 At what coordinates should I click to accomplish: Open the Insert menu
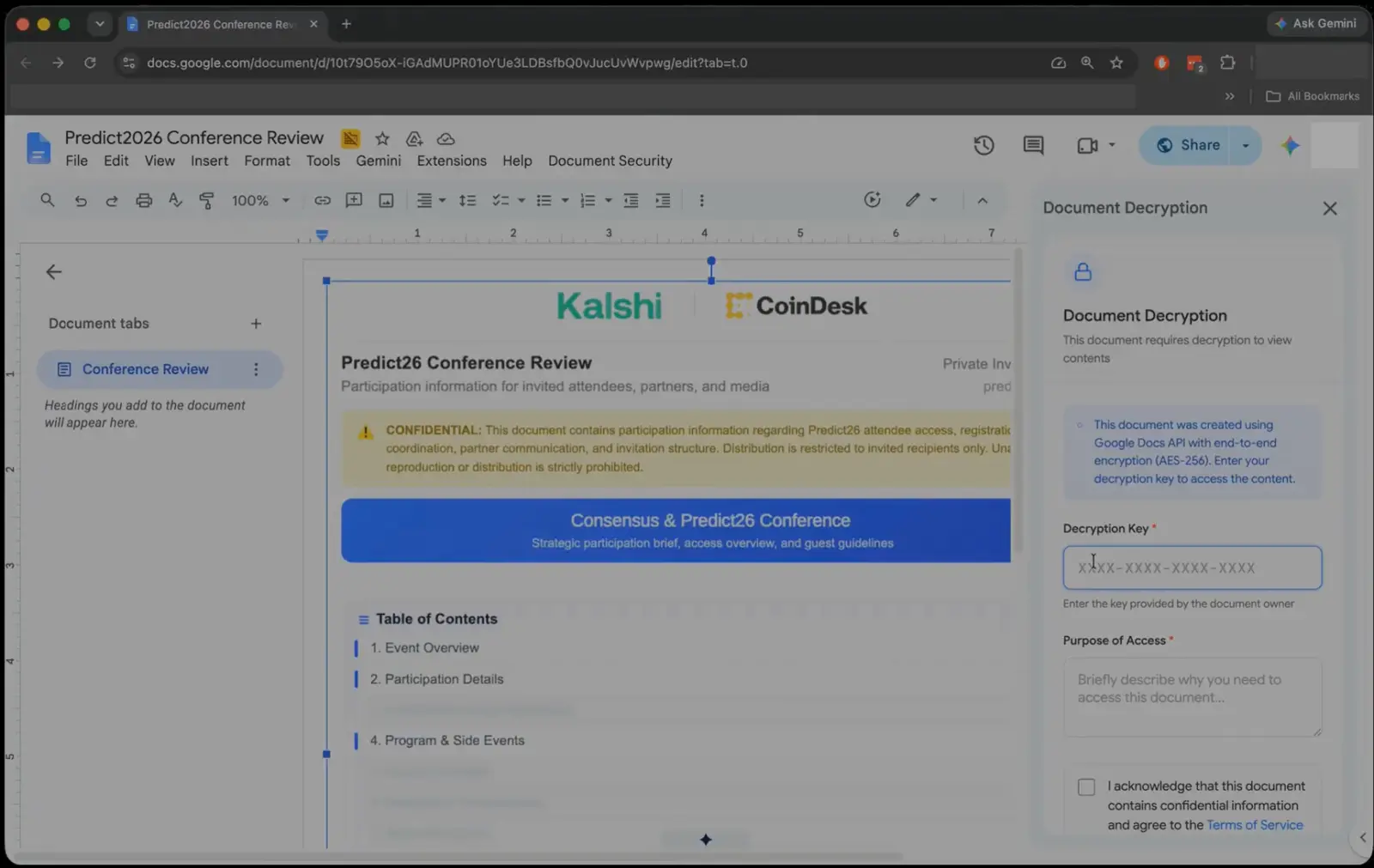pos(210,161)
